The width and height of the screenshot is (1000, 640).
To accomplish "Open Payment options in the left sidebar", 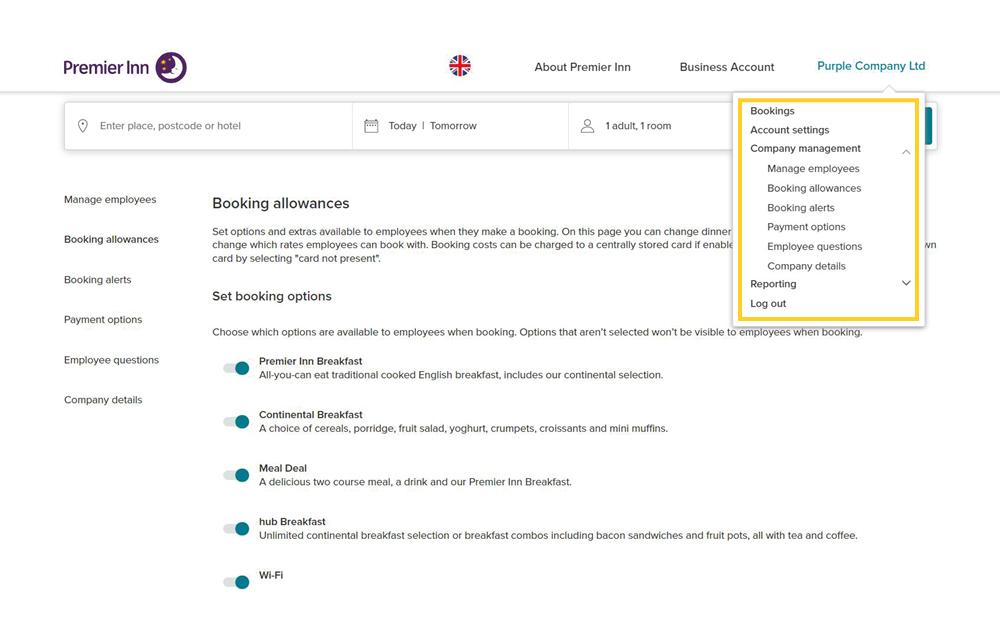I will coord(103,320).
